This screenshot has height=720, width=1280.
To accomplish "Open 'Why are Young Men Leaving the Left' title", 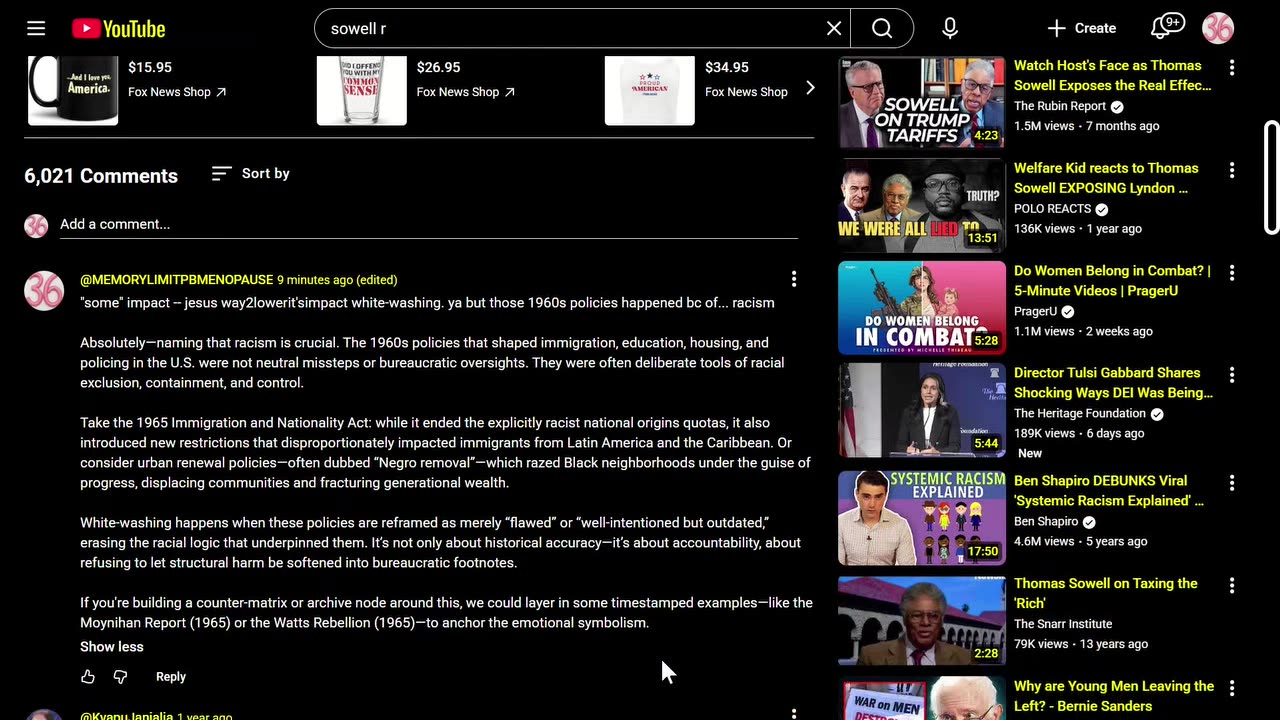I will coord(1114,696).
